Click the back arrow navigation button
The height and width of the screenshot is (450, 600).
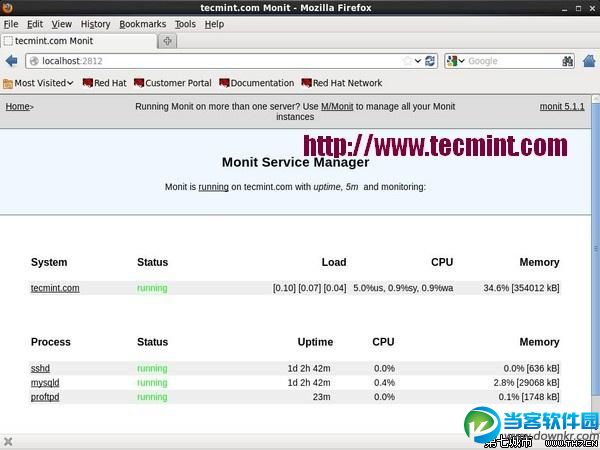click(11, 61)
